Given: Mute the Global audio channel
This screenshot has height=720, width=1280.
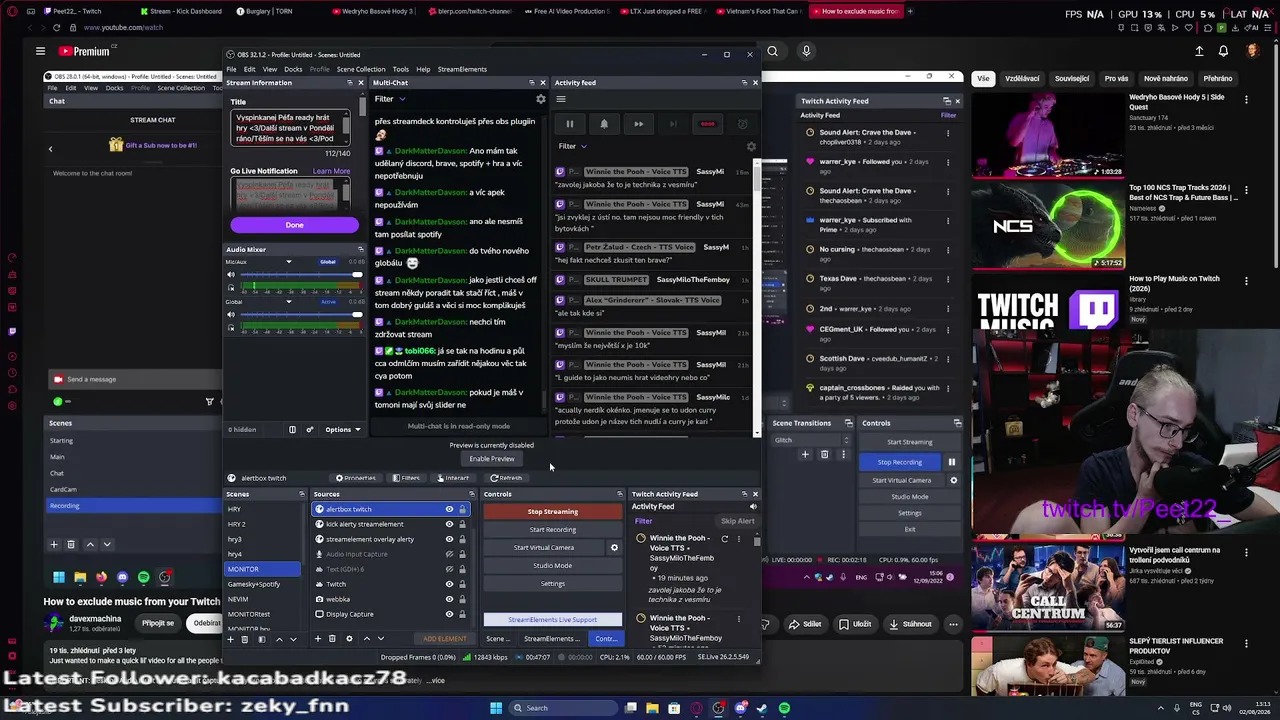Looking at the screenshot, I should [231, 315].
